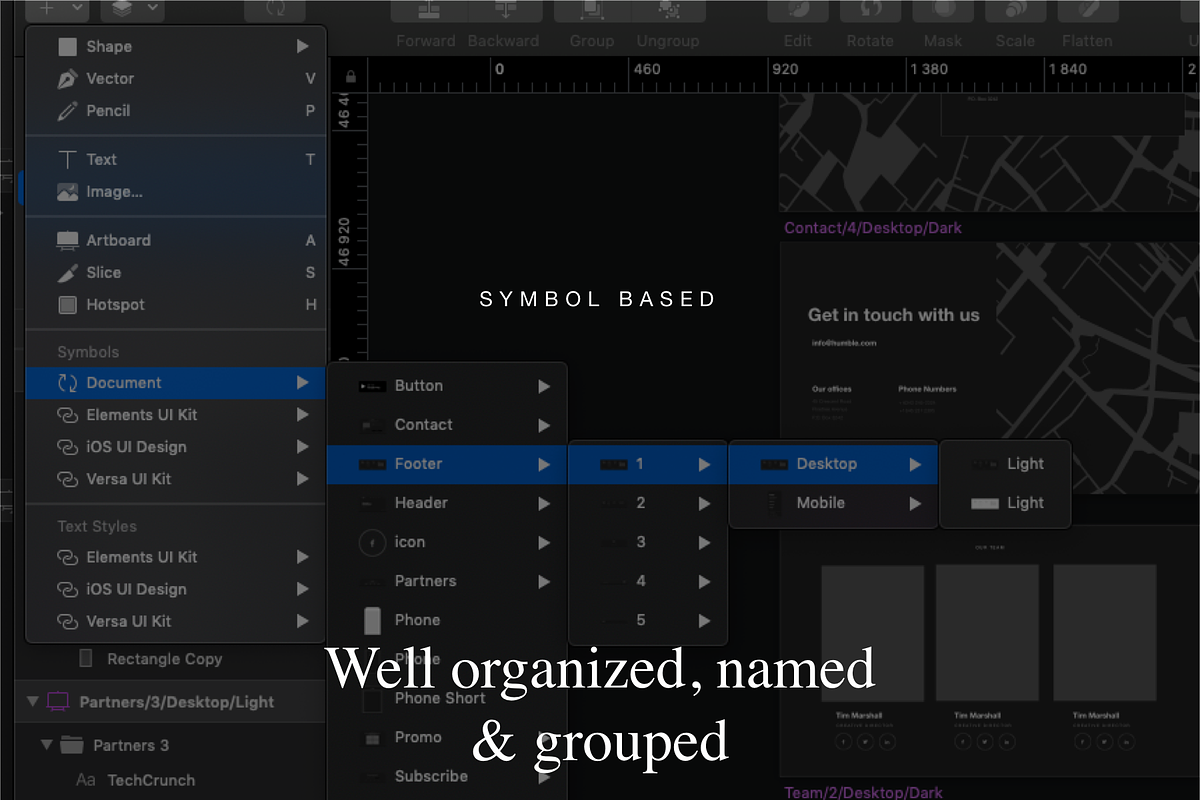This screenshot has width=1200, height=800.
Task: Insert the Light footer with dark thumbnail
Action: tap(1005, 464)
